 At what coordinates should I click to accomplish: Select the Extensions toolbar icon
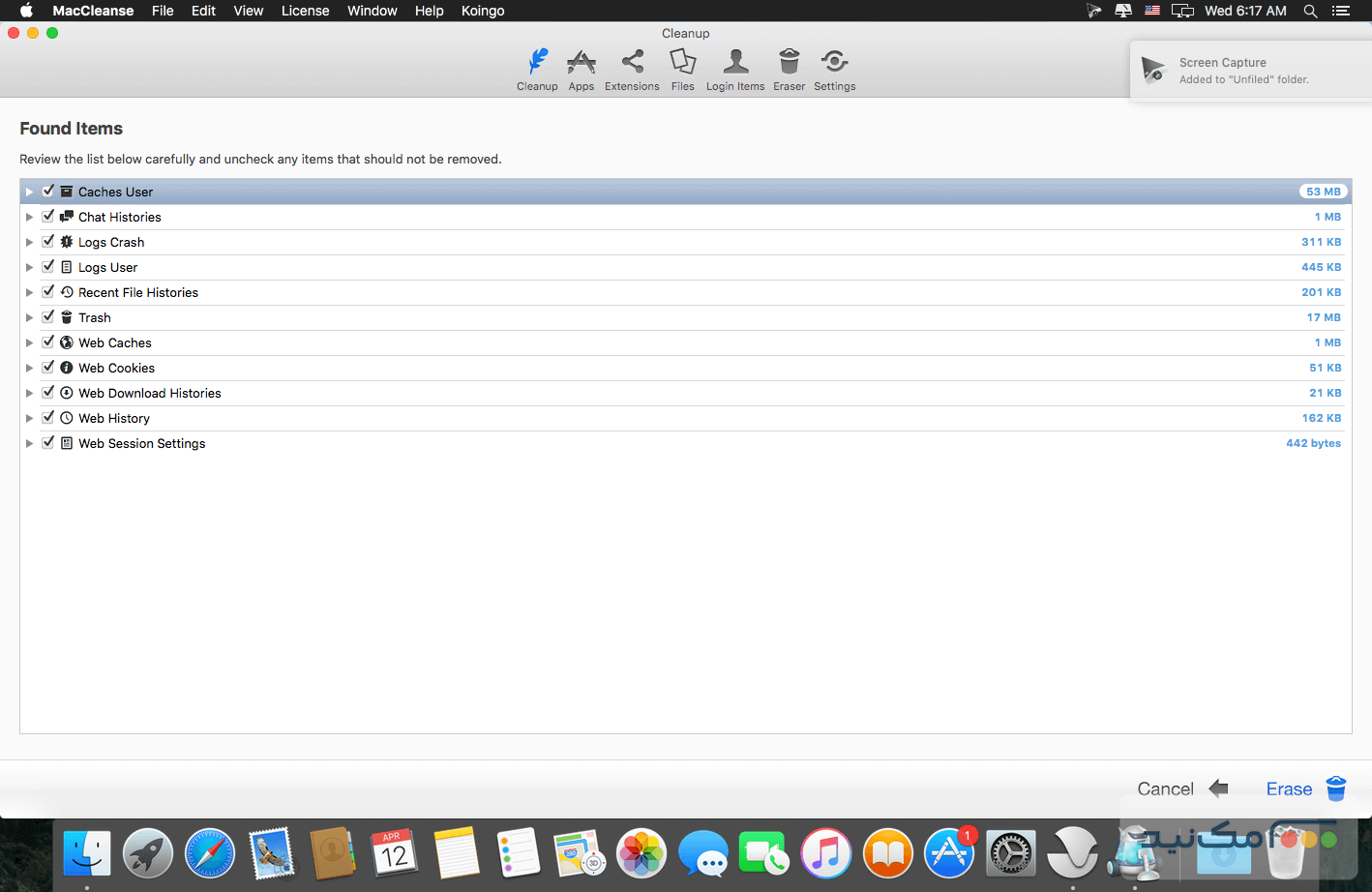(x=632, y=71)
